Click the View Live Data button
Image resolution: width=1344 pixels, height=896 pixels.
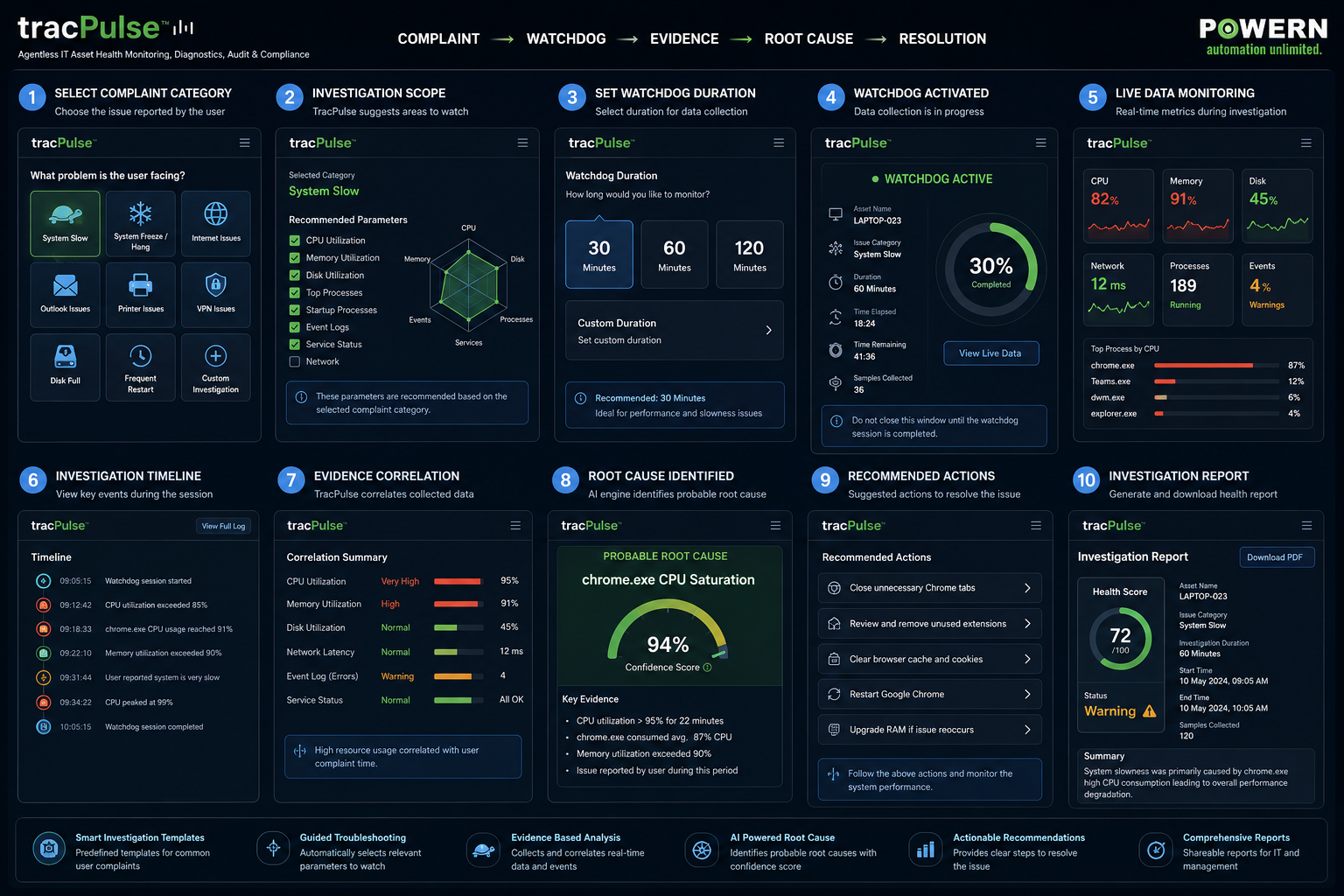[990, 353]
